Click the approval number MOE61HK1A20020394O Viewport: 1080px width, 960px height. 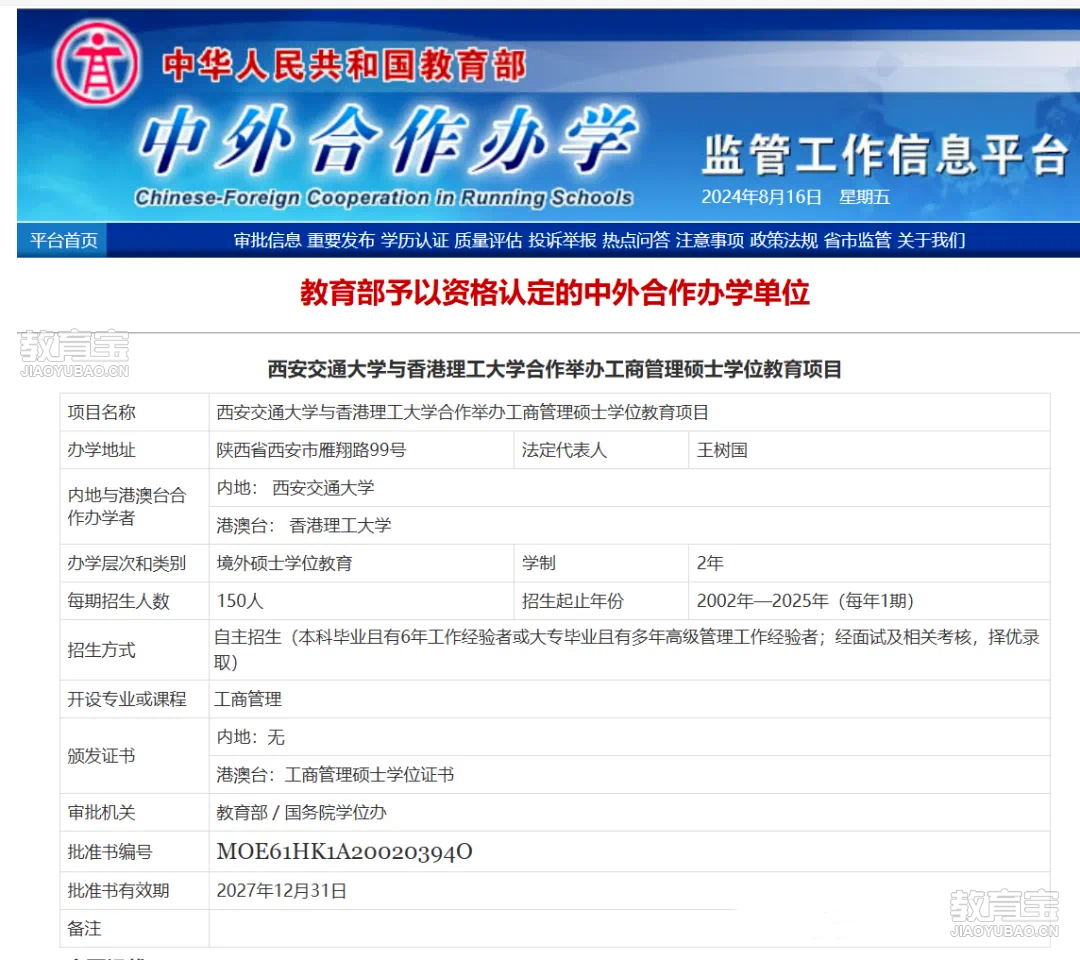[344, 852]
